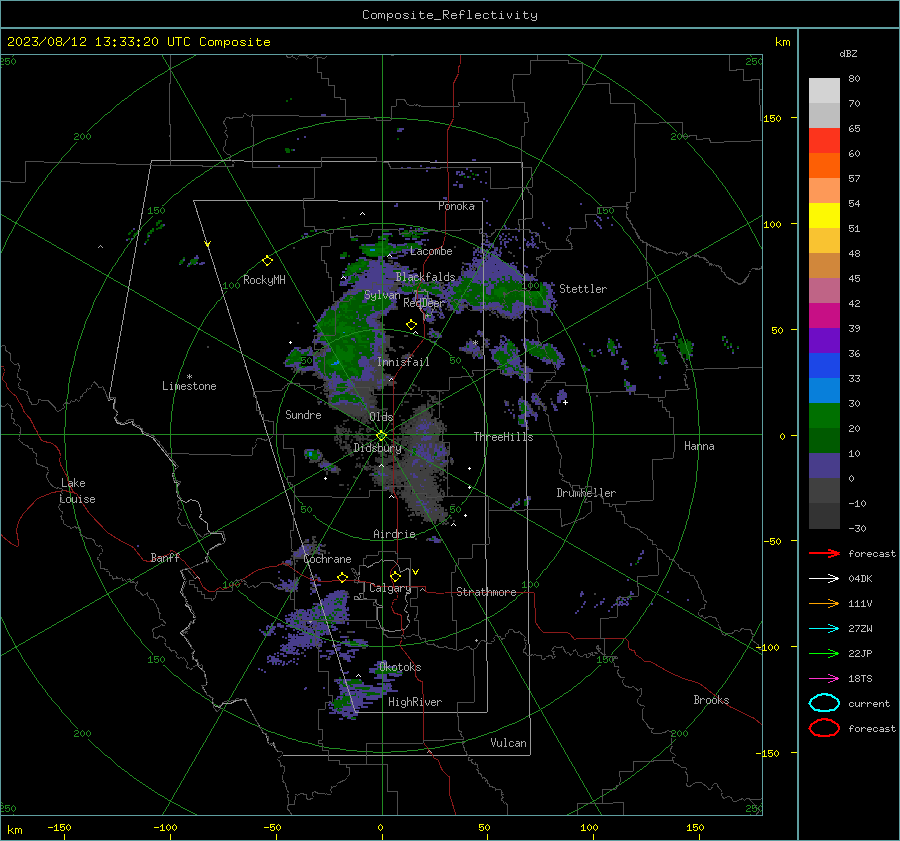Click the Sylvan label

[x=382, y=295]
